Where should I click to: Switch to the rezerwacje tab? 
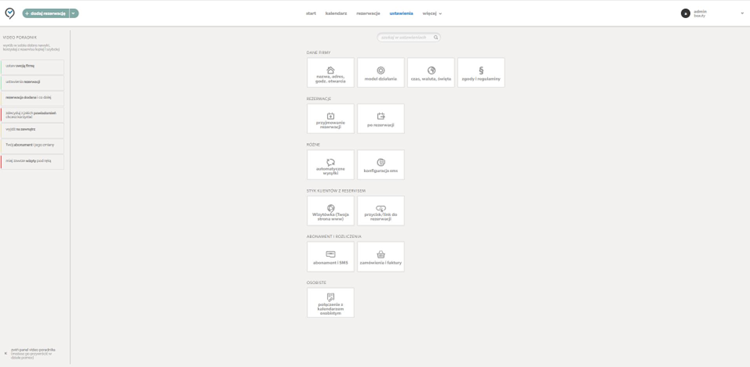pos(368,13)
